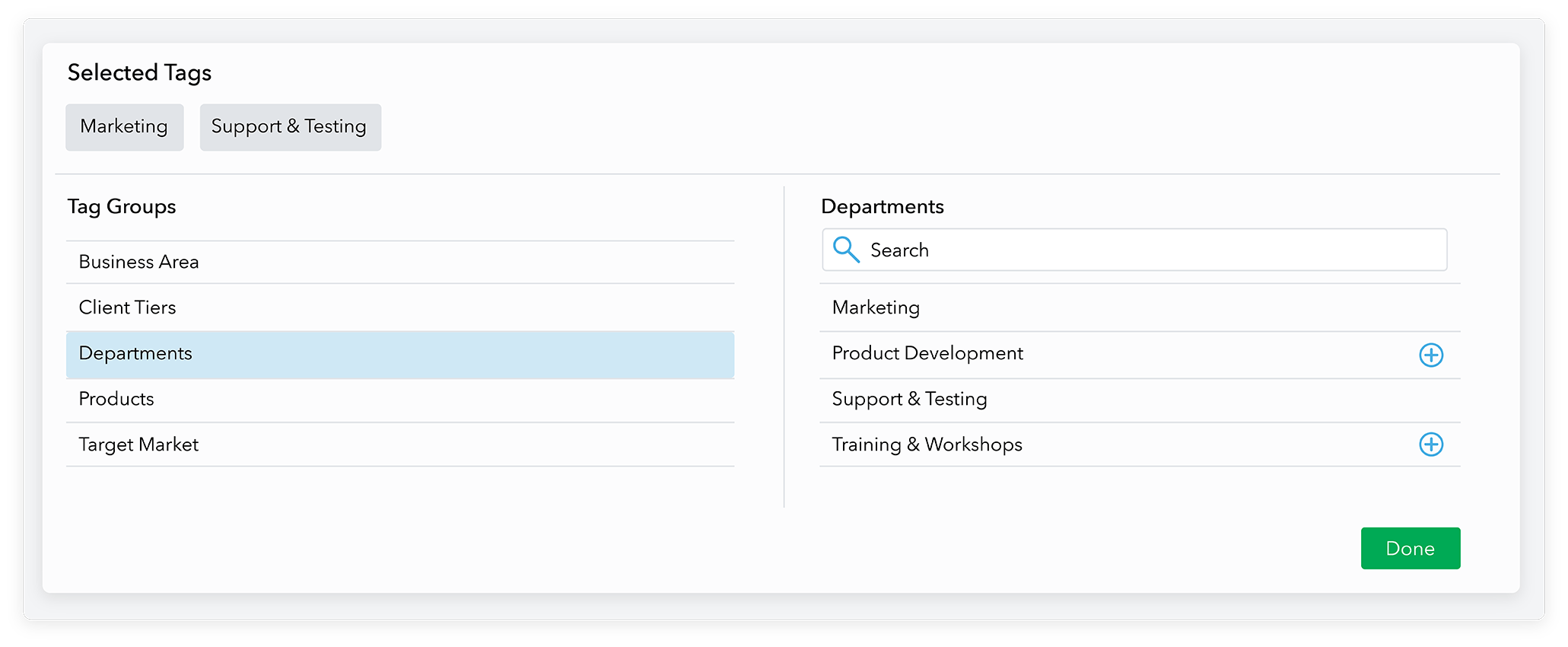Remove the Support & Testing selected tag chip
Screen dimensions: 1568x647
point(290,127)
